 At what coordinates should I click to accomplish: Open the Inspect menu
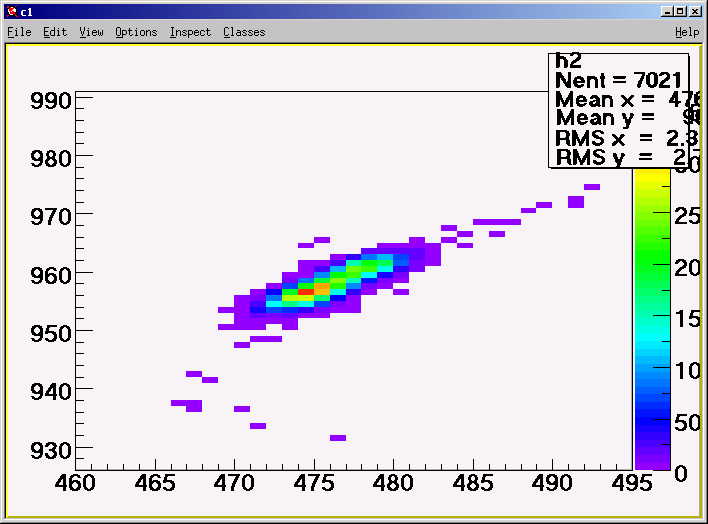click(x=190, y=32)
